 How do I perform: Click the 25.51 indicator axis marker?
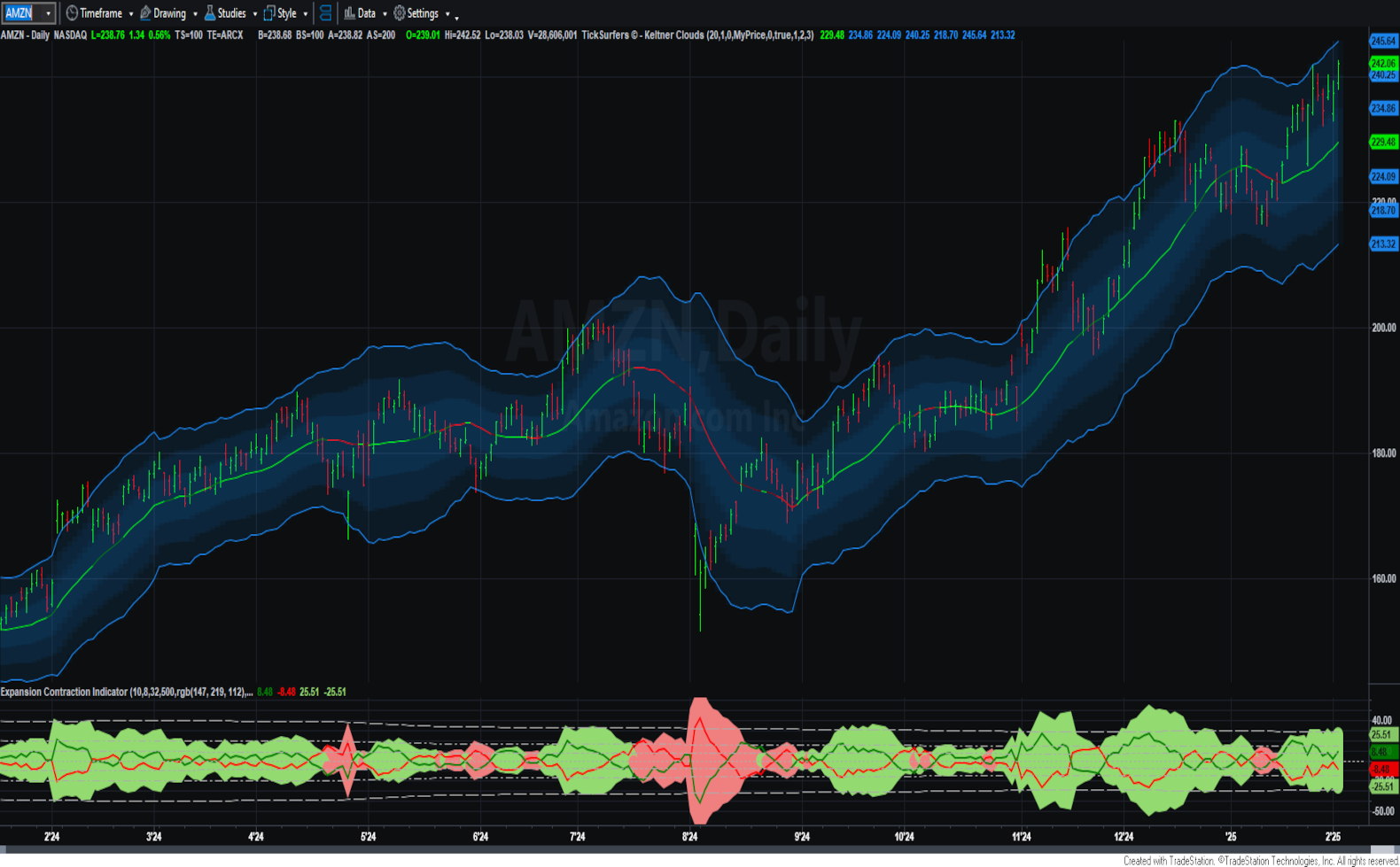1383,735
